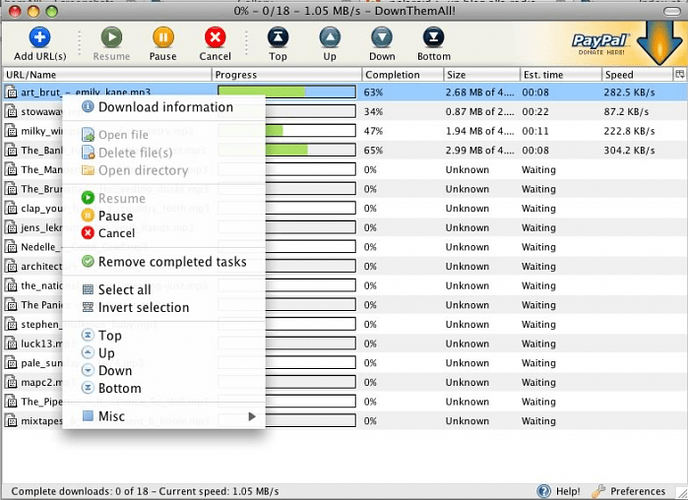
Task: Choose Cancel in the context menu
Action: pos(164,233)
